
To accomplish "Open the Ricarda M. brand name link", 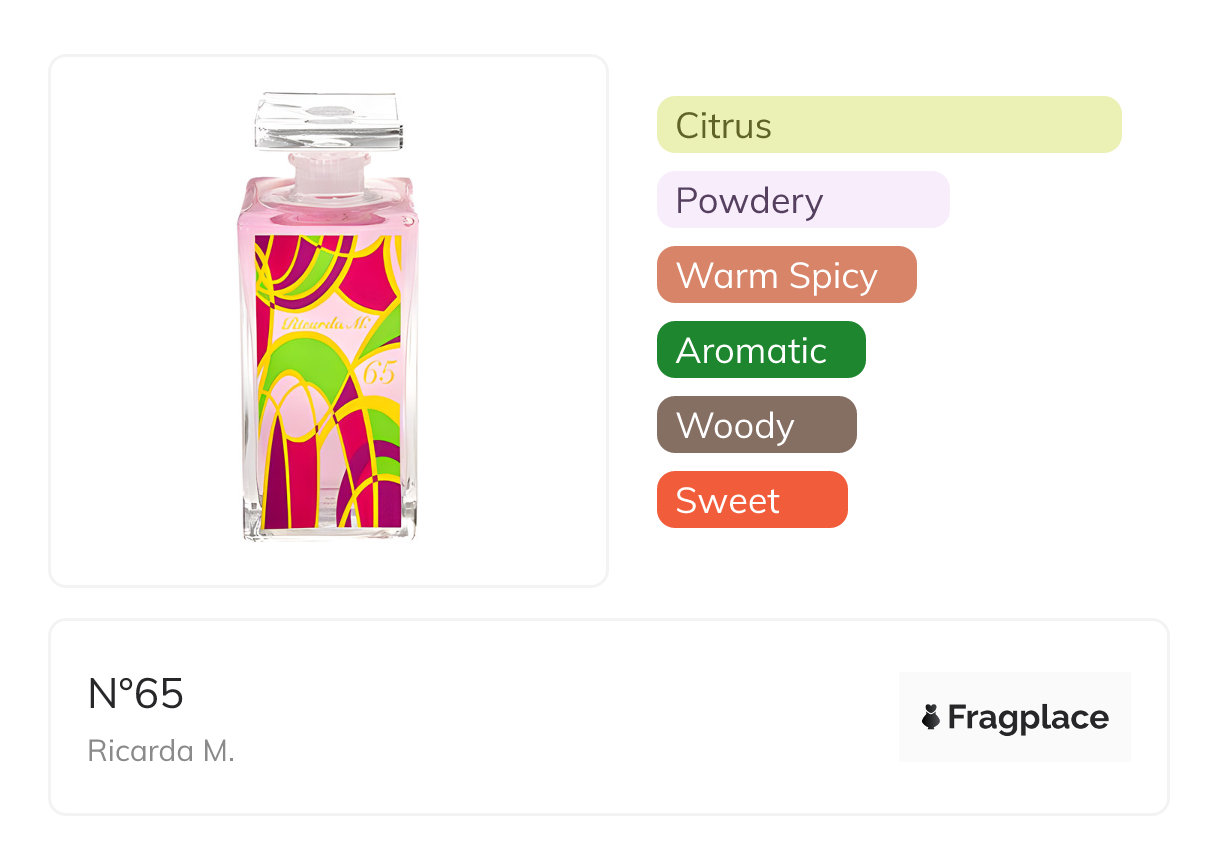I will pyautogui.click(x=161, y=751).
